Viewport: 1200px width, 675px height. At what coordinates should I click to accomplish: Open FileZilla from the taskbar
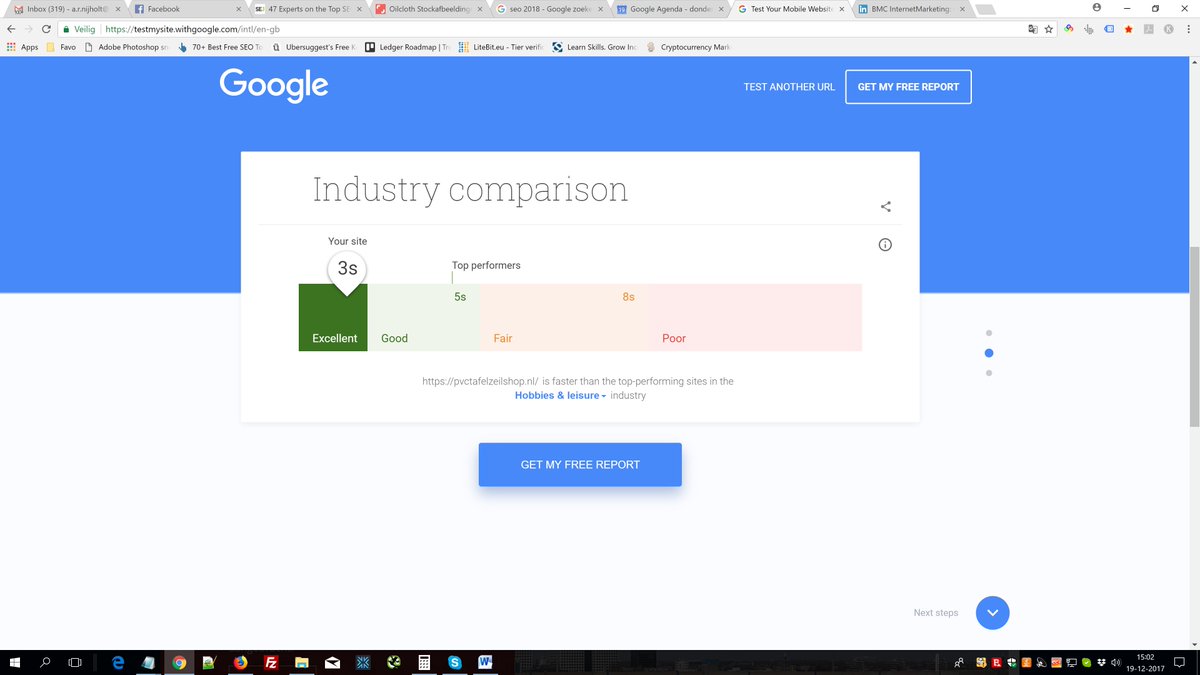point(270,662)
